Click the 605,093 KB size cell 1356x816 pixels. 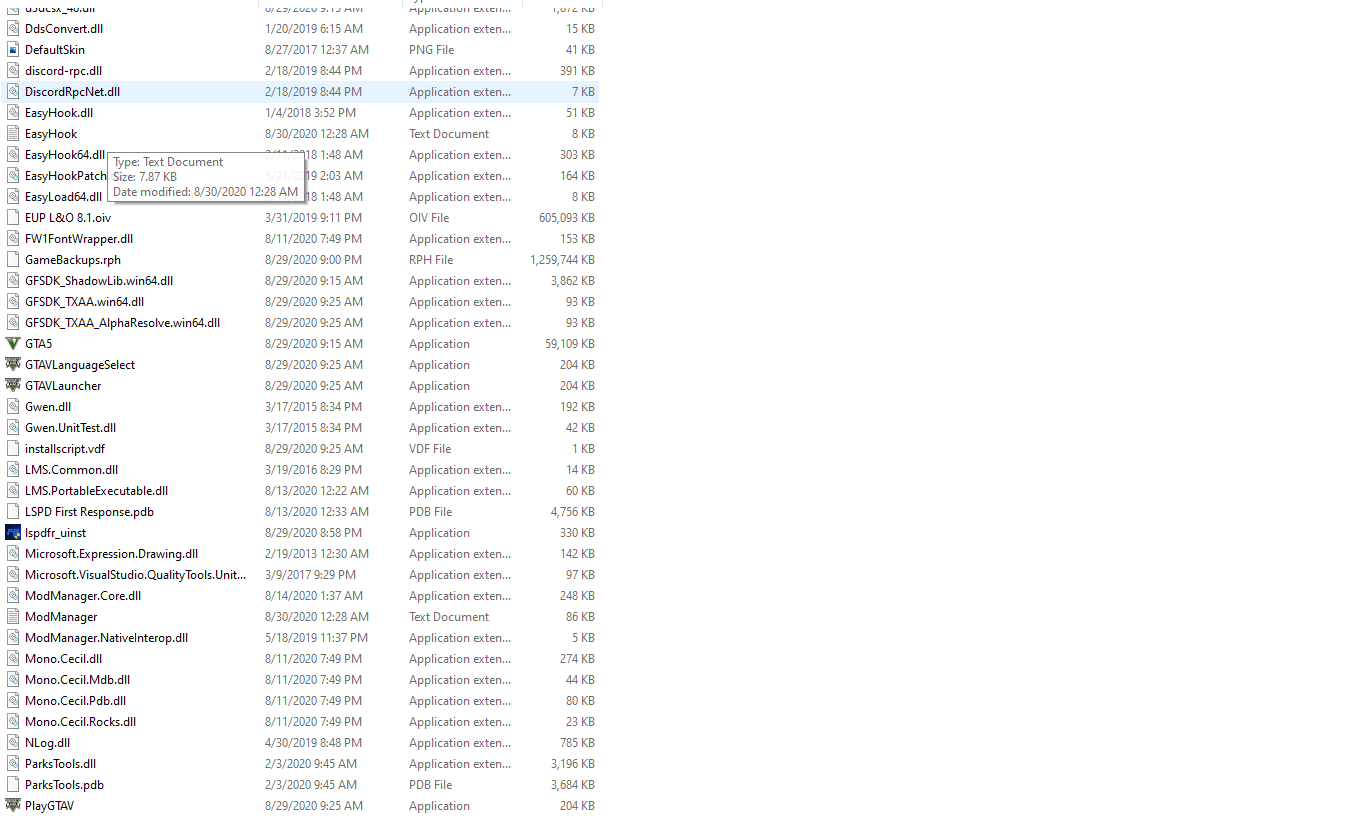coord(566,218)
